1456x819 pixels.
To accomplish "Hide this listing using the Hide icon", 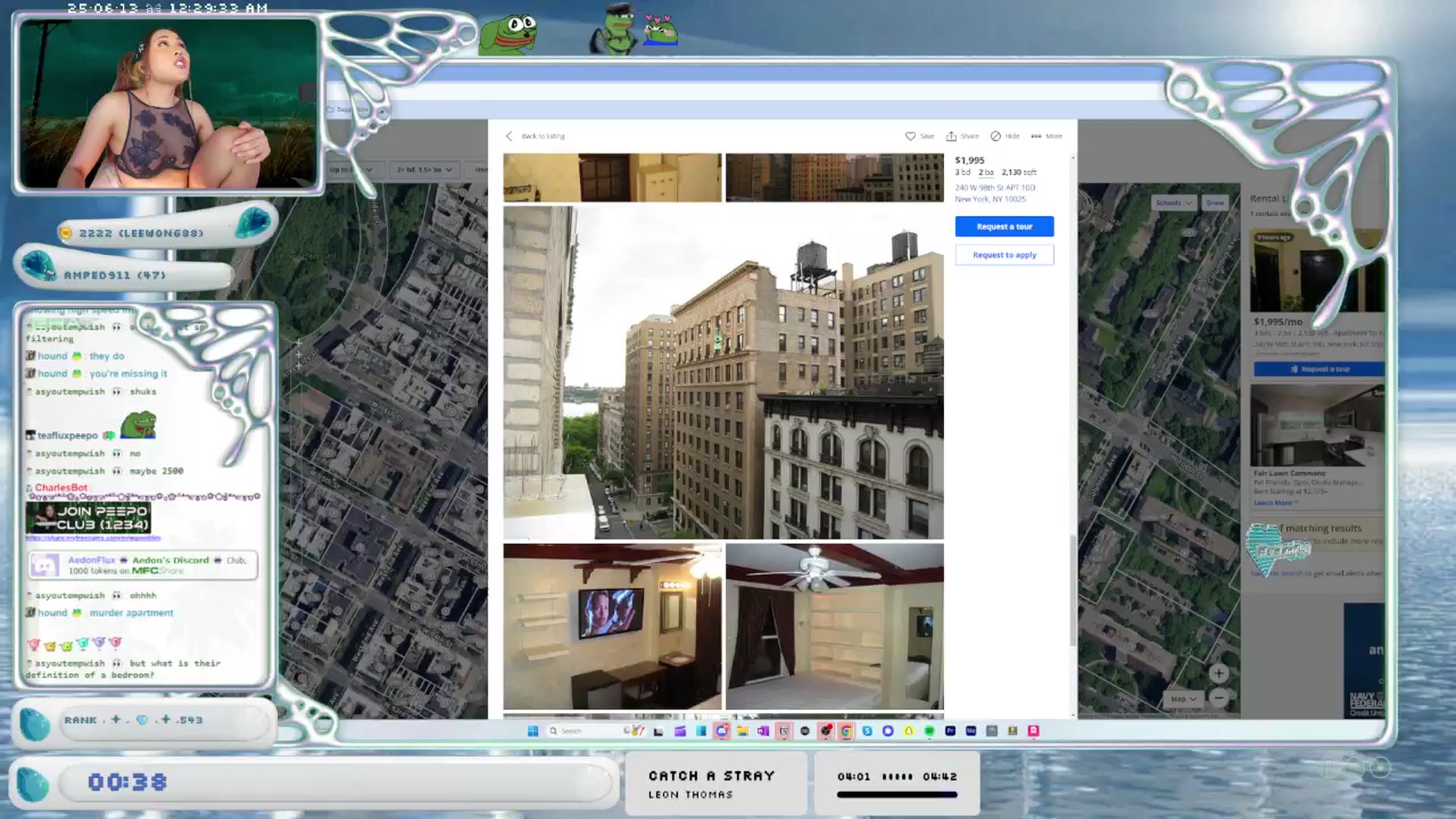I will (x=1005, y=136).
